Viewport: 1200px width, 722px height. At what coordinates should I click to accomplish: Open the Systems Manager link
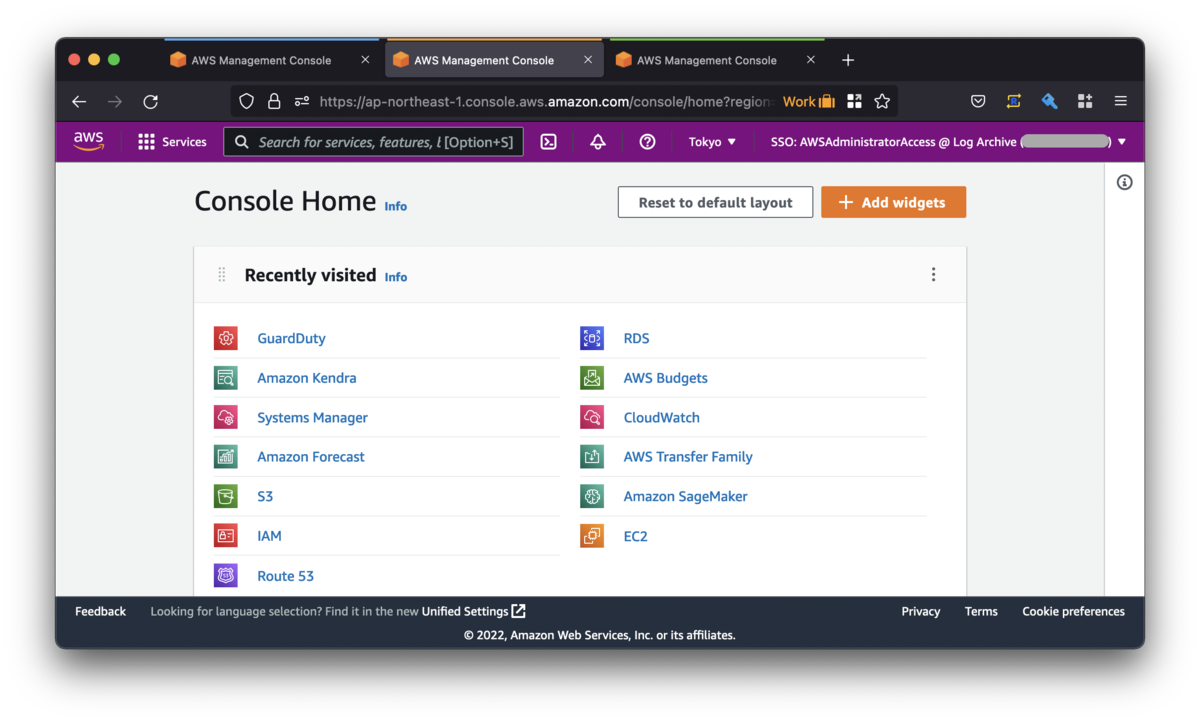pyautogui.click(x=312, y=417)
